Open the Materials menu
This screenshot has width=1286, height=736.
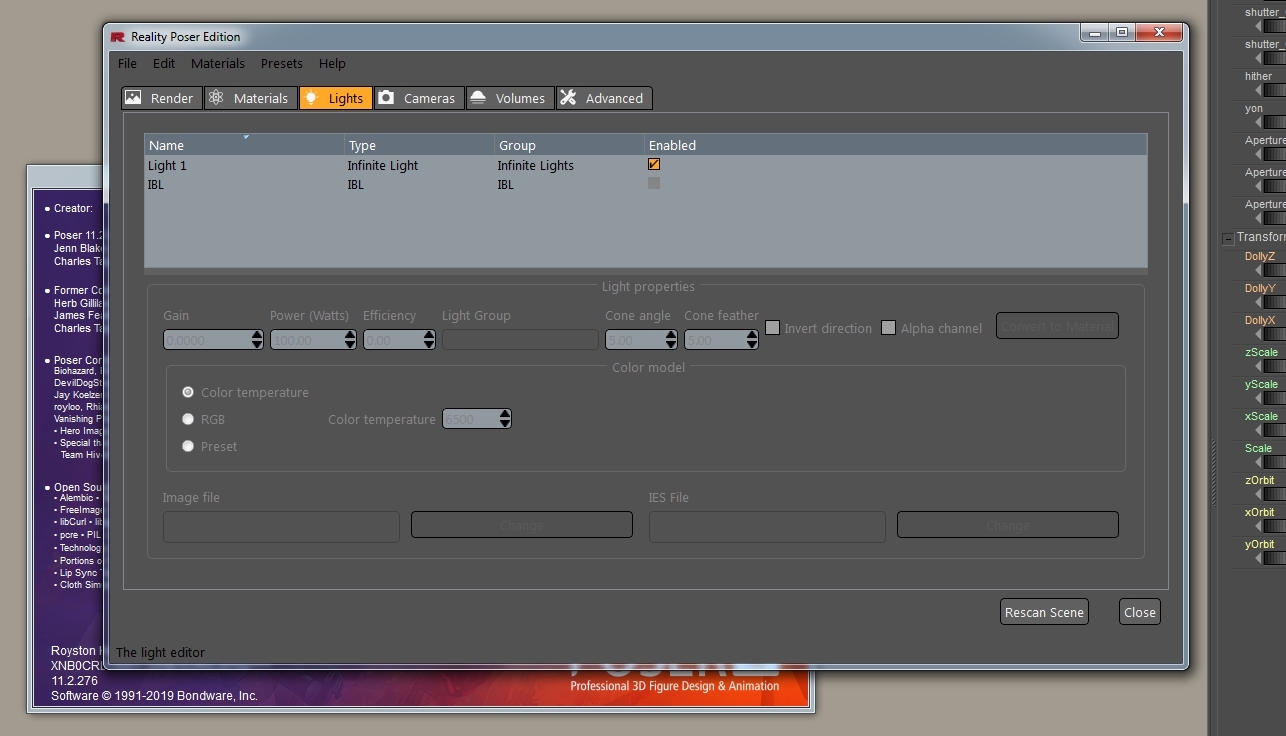click(218, 63)
